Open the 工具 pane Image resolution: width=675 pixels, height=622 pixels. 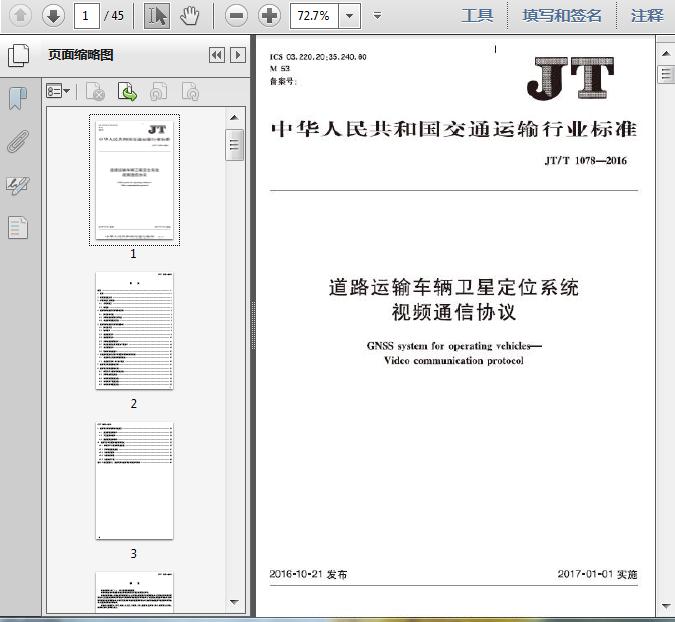[477, 16]
